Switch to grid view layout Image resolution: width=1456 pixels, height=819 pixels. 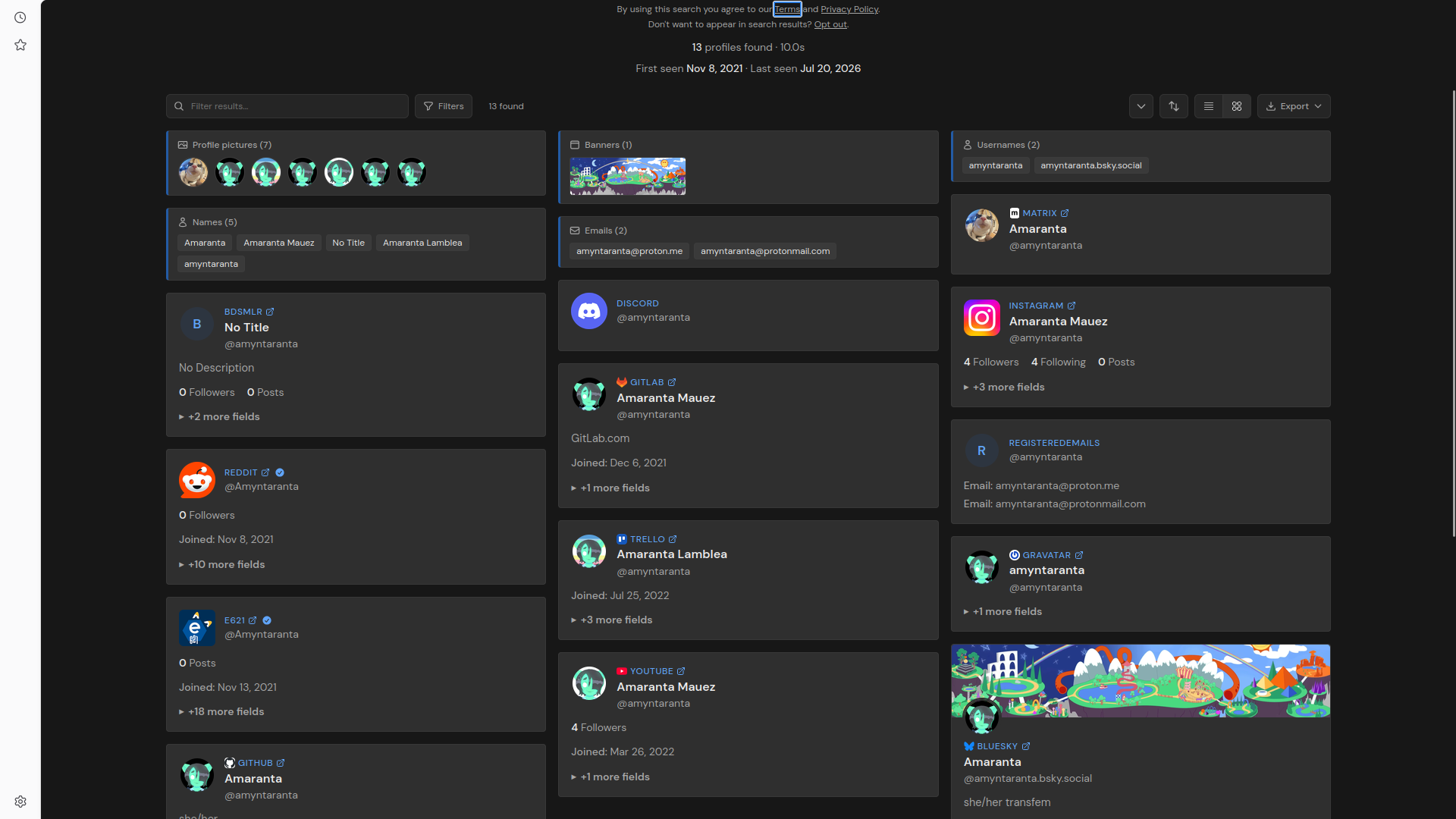1237,106
